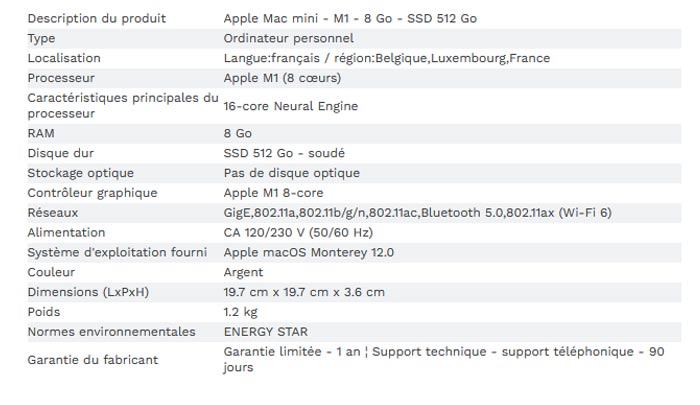Click the 'Pas de disque optique' value
Screen dimensions: 700x405
point(292,173)
